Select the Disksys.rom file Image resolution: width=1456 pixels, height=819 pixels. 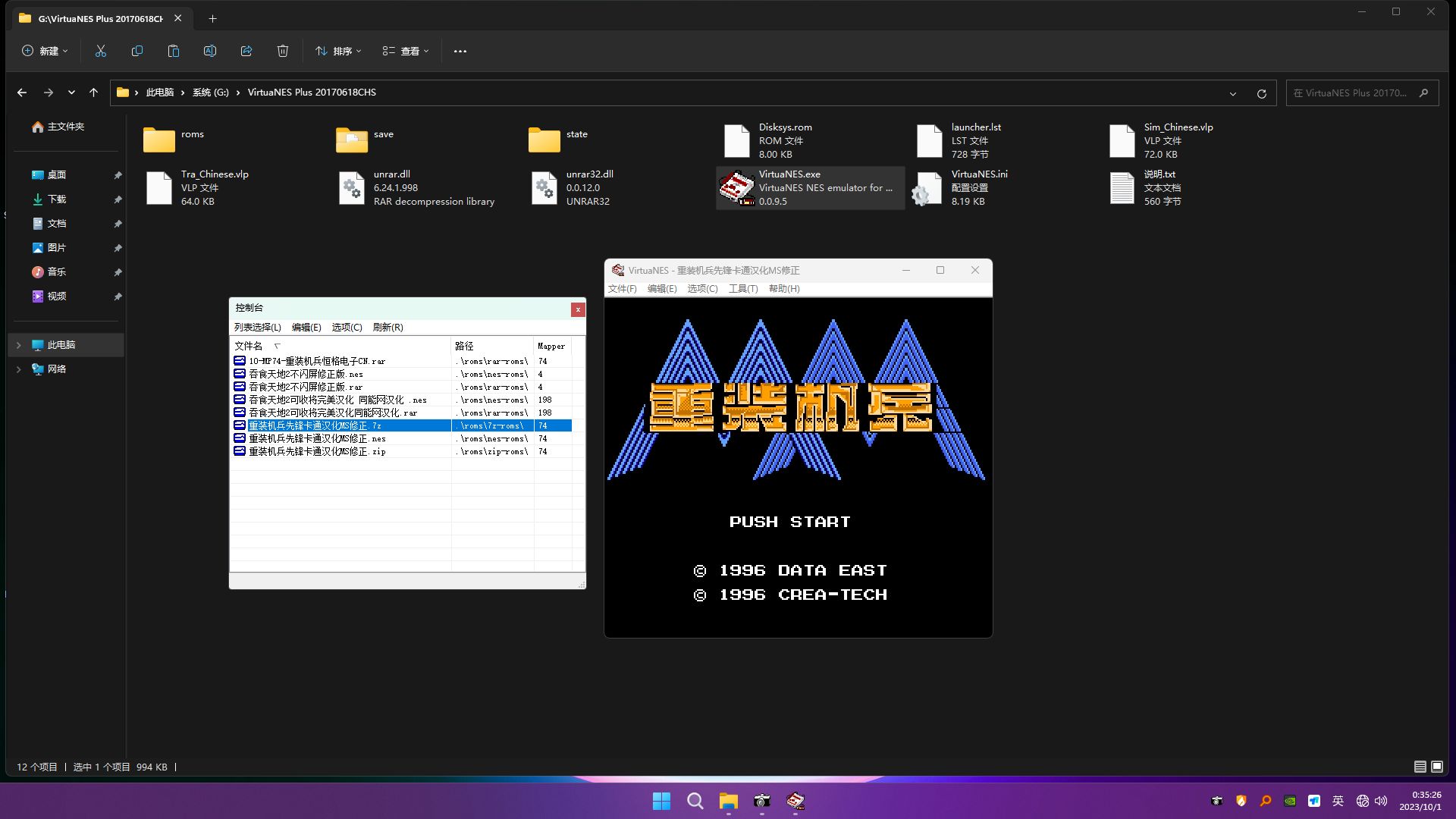pos(767,140)
